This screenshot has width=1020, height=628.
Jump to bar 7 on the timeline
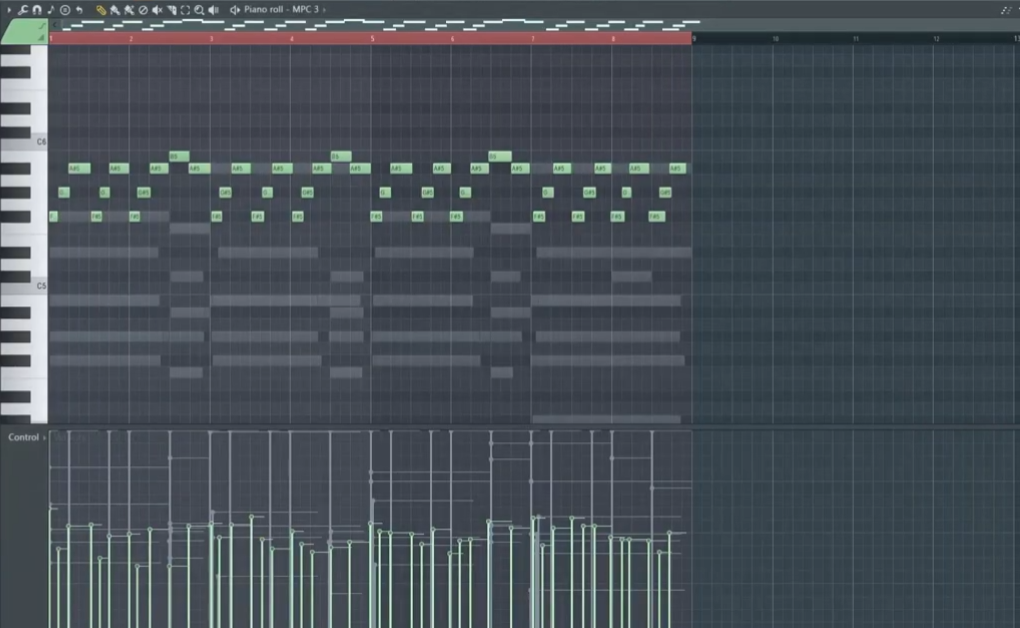pos(533,39)
